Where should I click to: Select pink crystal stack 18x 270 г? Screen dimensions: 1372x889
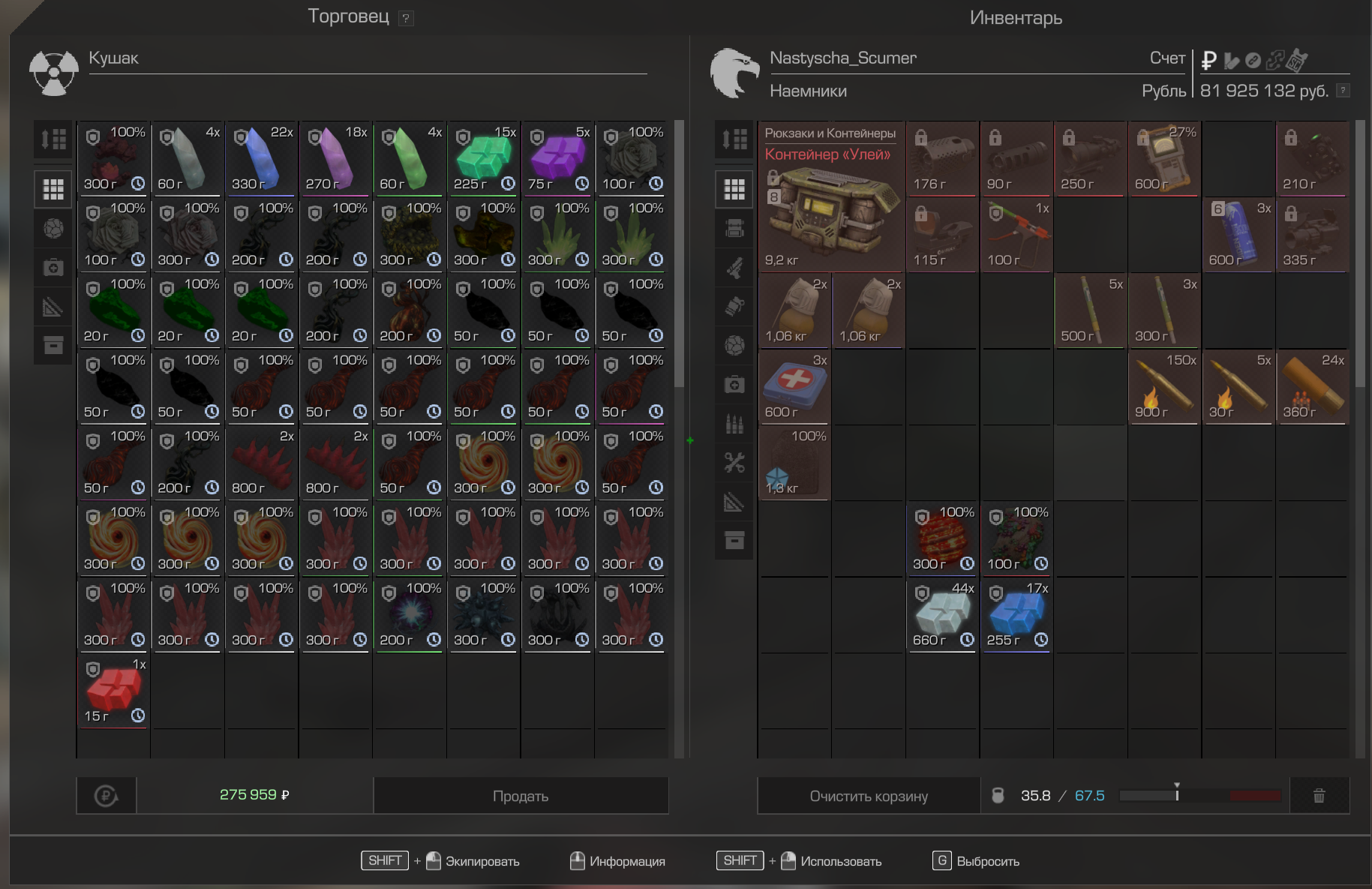click(335, 158)
